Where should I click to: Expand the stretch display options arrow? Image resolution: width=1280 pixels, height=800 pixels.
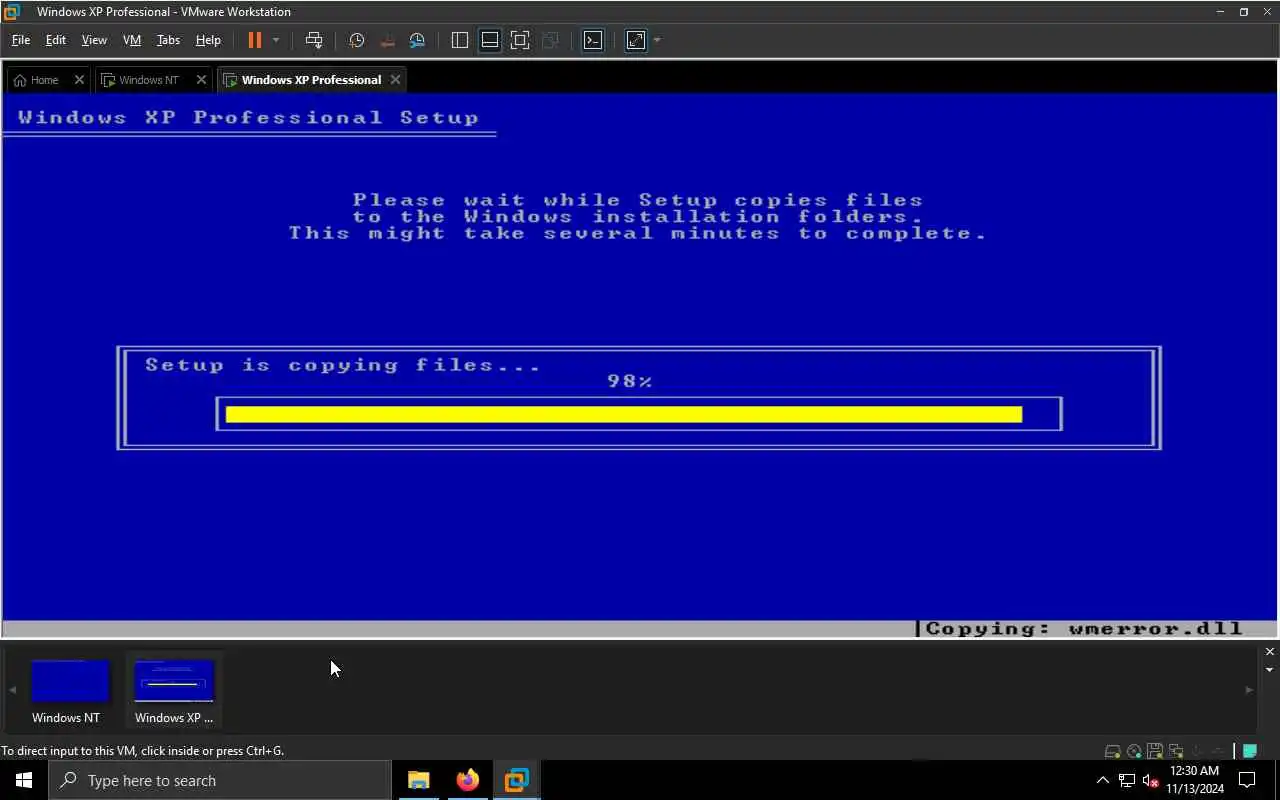(657, 40)
